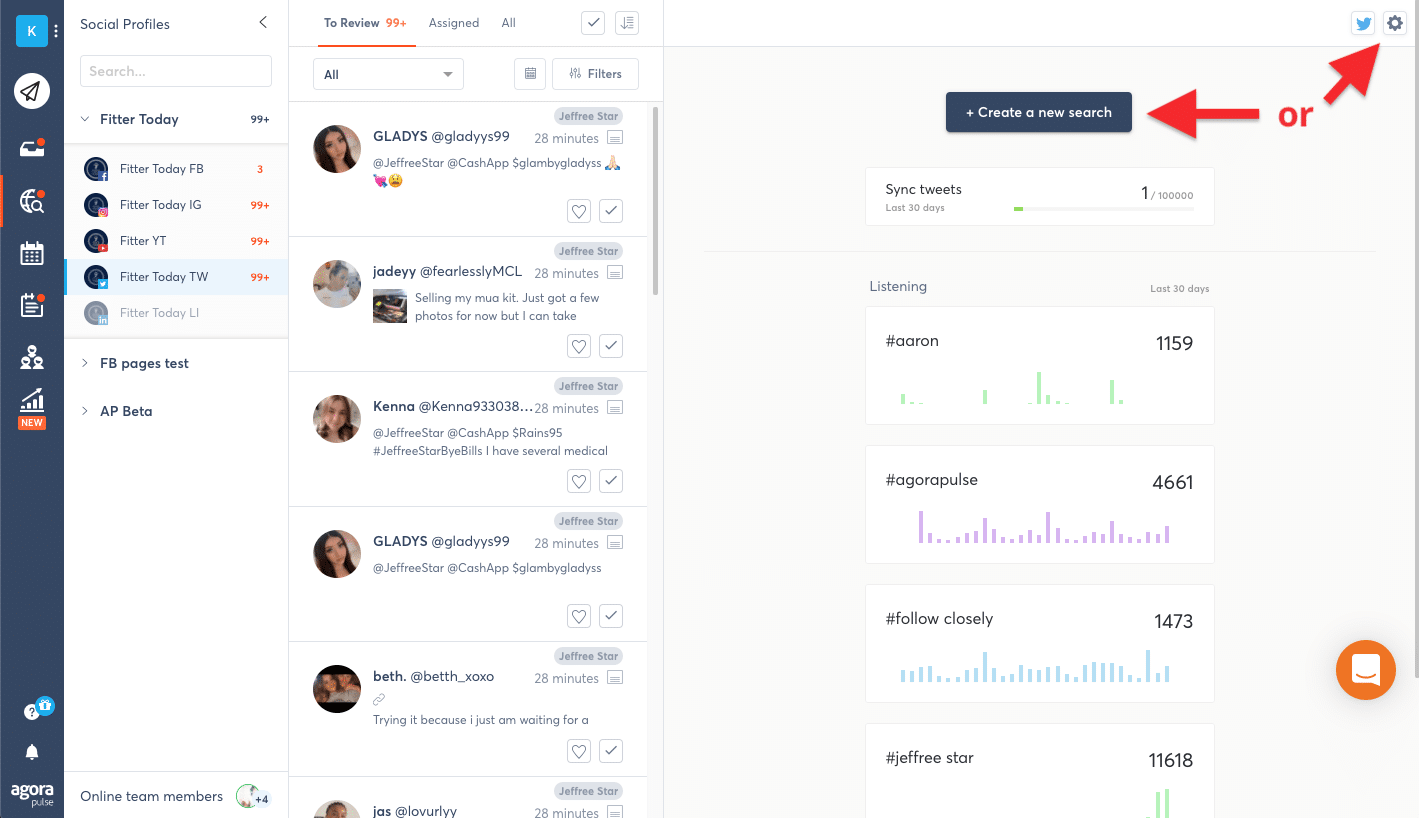1419x818 pixels.
Task: Click the Sync tweets progress bar
Action: pos(1104,210)
